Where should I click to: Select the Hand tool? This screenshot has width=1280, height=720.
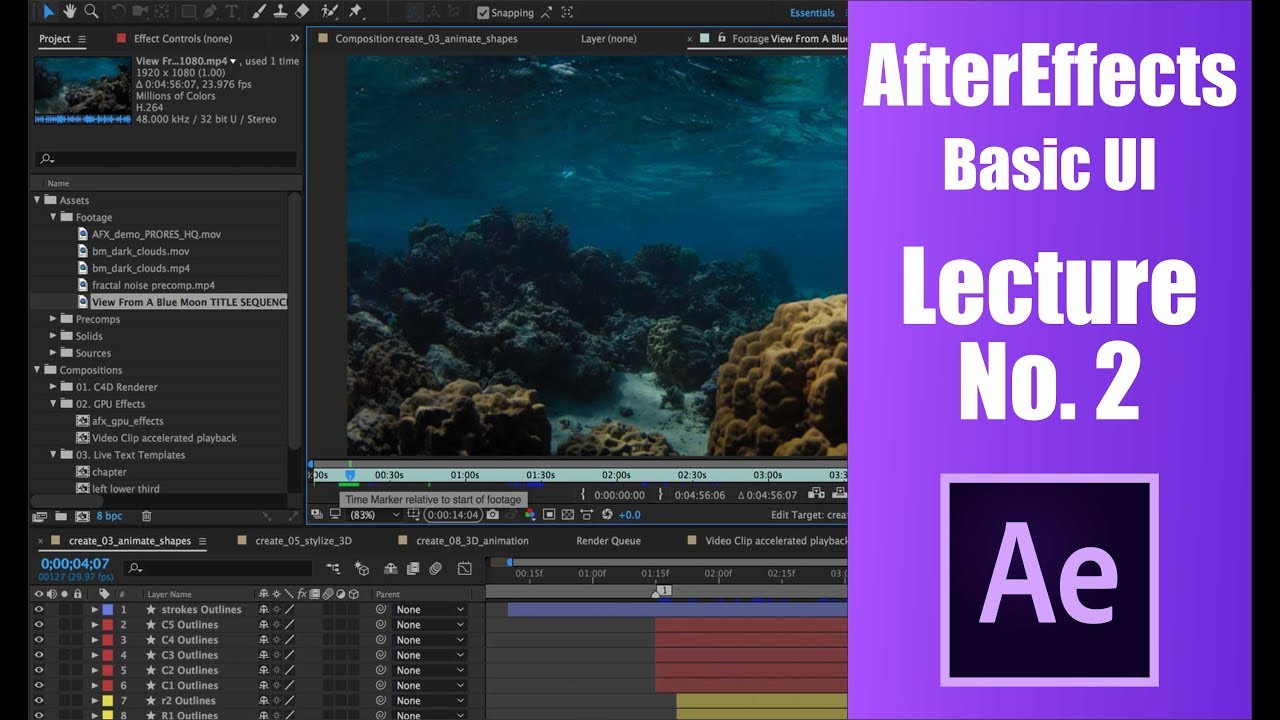coord(70,12)
